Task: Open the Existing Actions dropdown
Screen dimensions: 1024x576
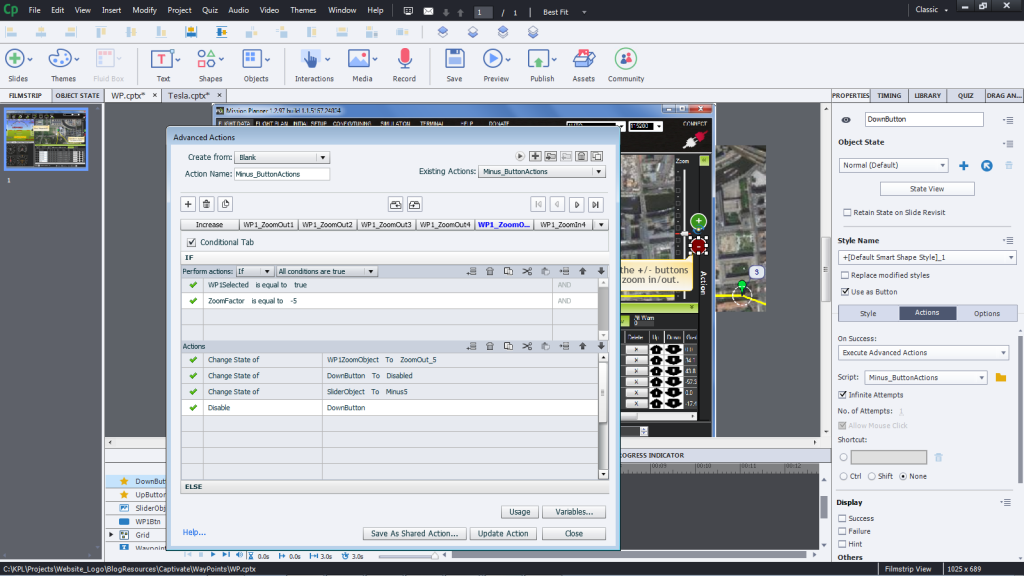Action: pos(542,172)
